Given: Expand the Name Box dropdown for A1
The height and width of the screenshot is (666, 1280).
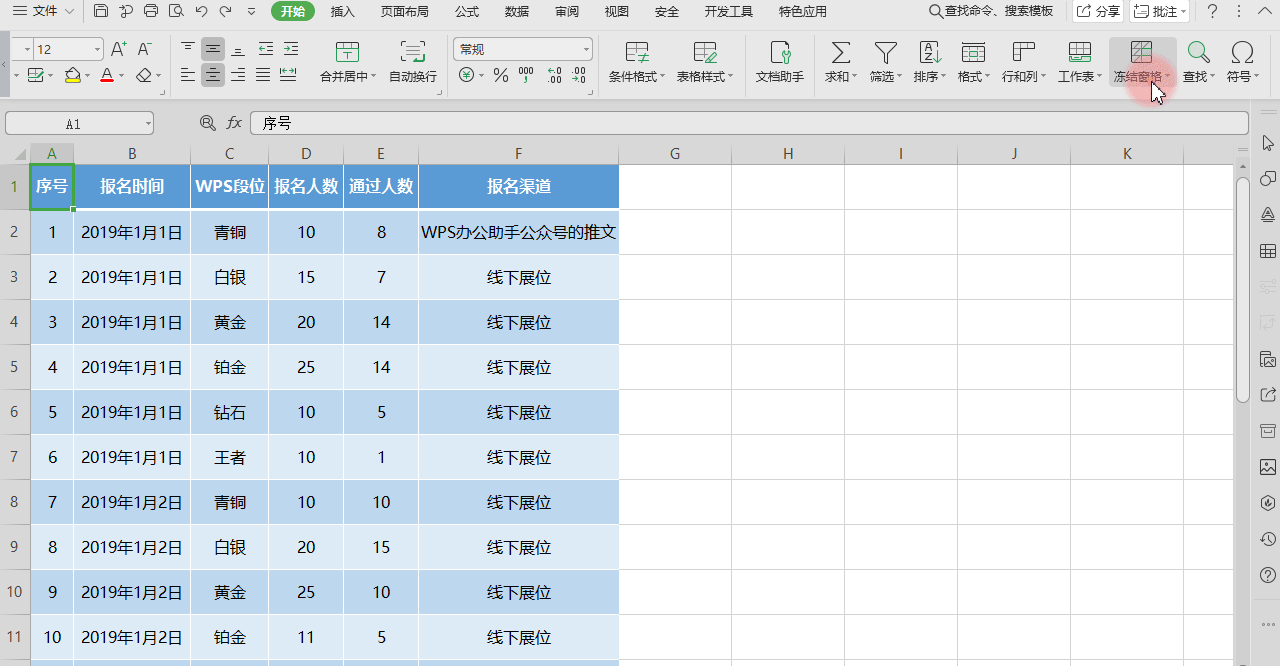Looking at the screenshot, I should pos(148,123).
